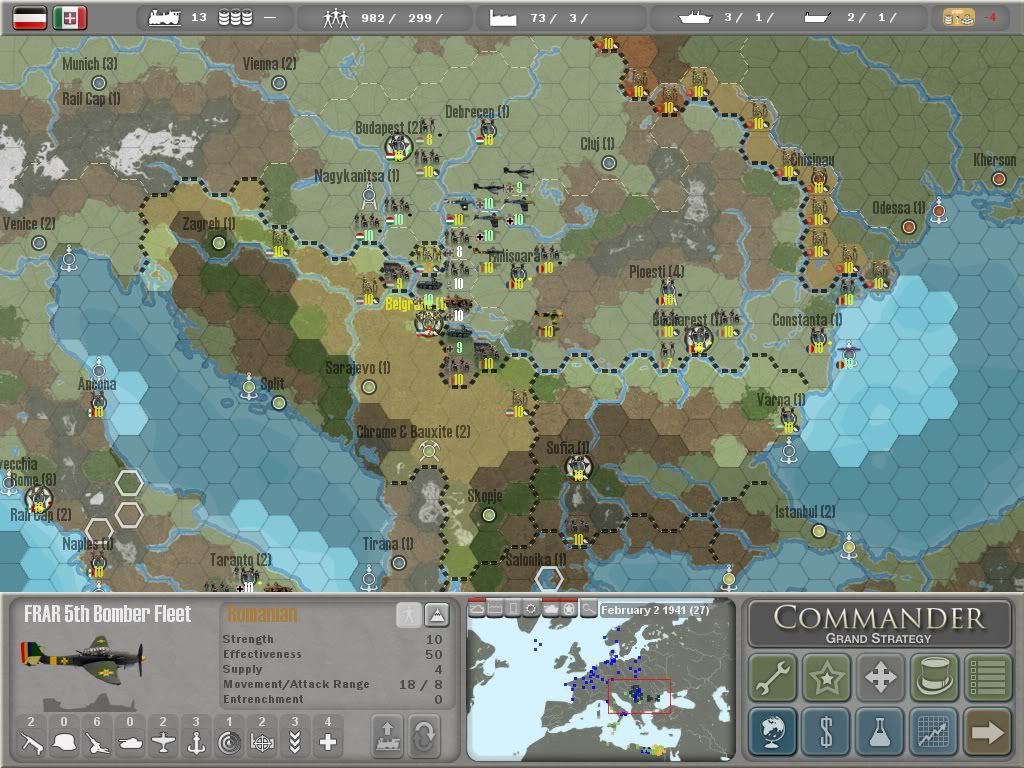
Task: Click the rail transport train button
Action: click(x=387, y=735)
